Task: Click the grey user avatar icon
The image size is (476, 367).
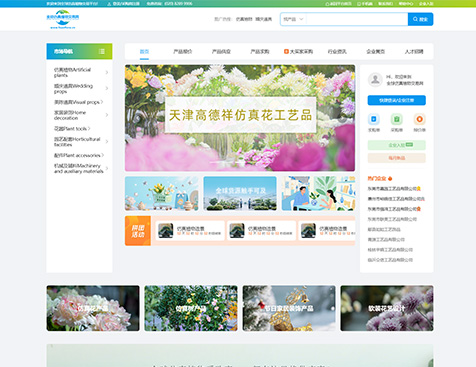Action: (x=375, y=80)
